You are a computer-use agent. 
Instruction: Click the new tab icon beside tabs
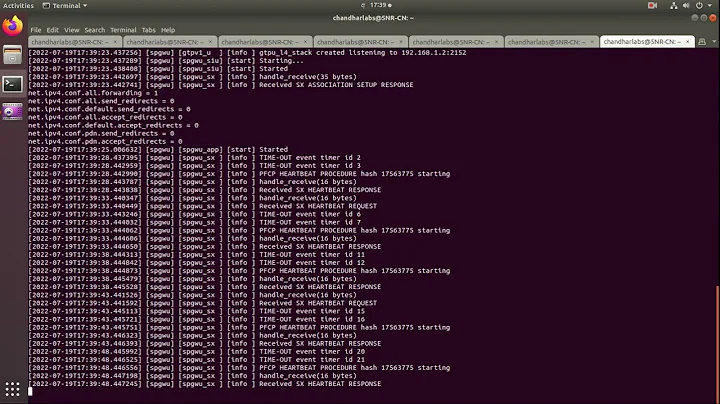click(x=702, y=42)
